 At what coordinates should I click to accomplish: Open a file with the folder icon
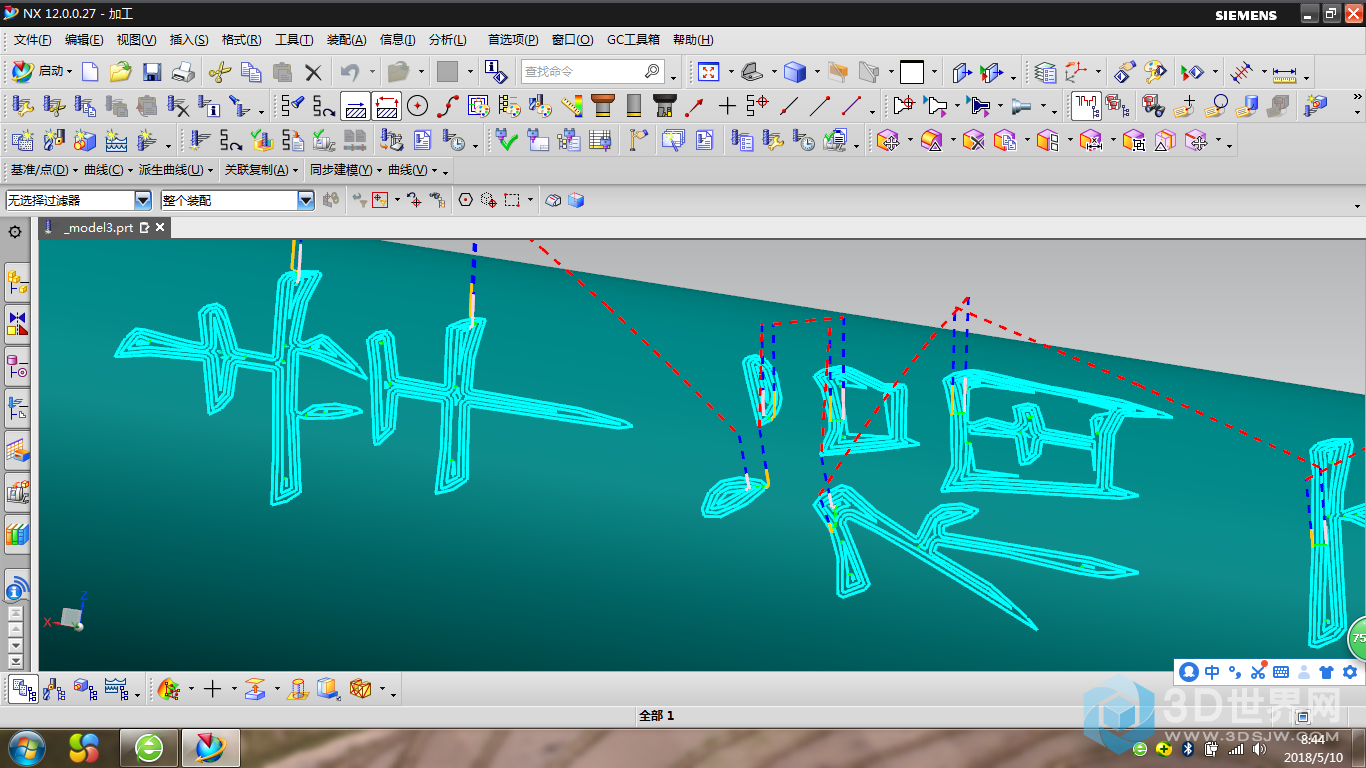(121, 72)
